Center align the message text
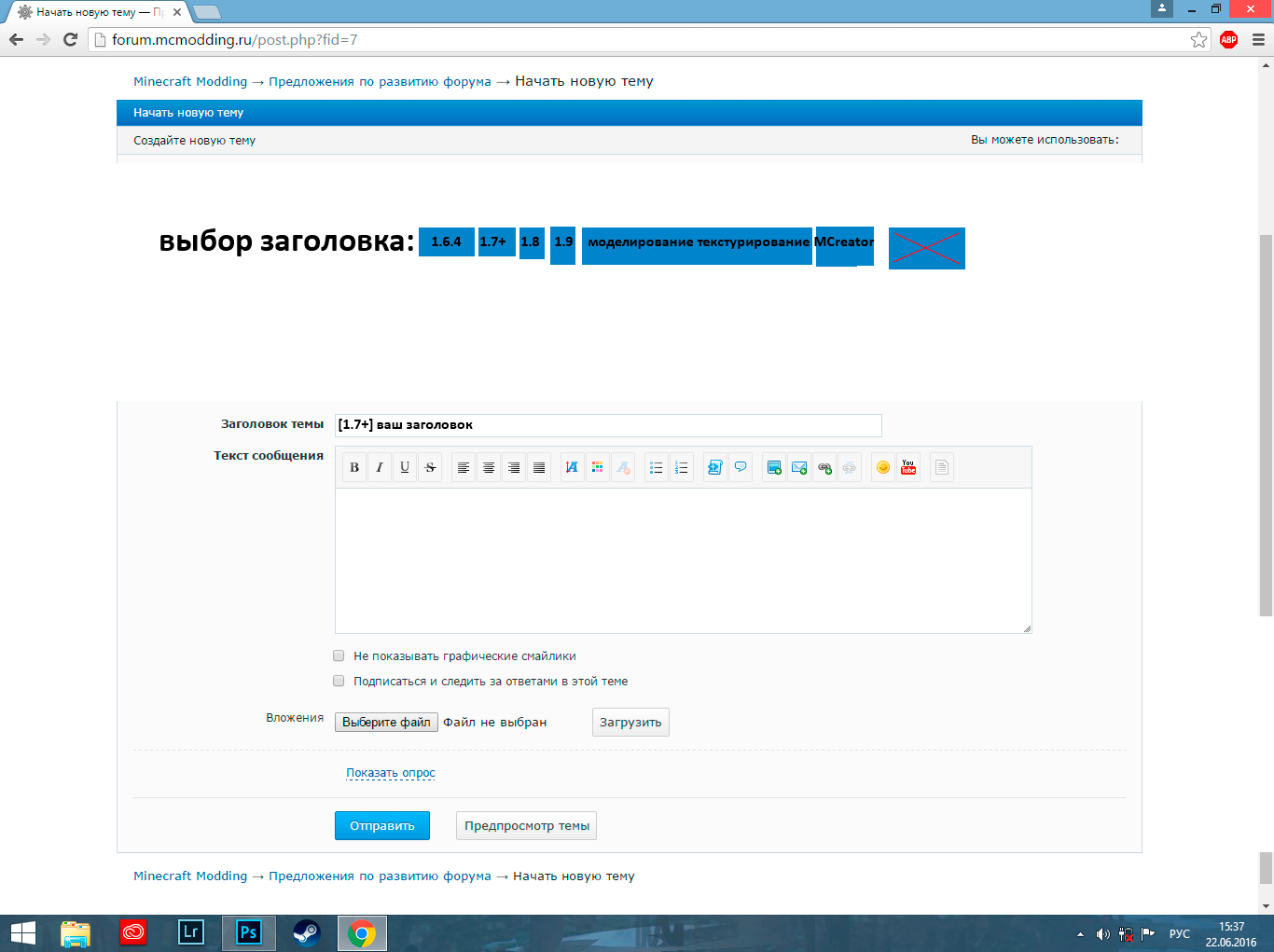Viewport: 1274px width, 952px height. (x=489, y=467)
